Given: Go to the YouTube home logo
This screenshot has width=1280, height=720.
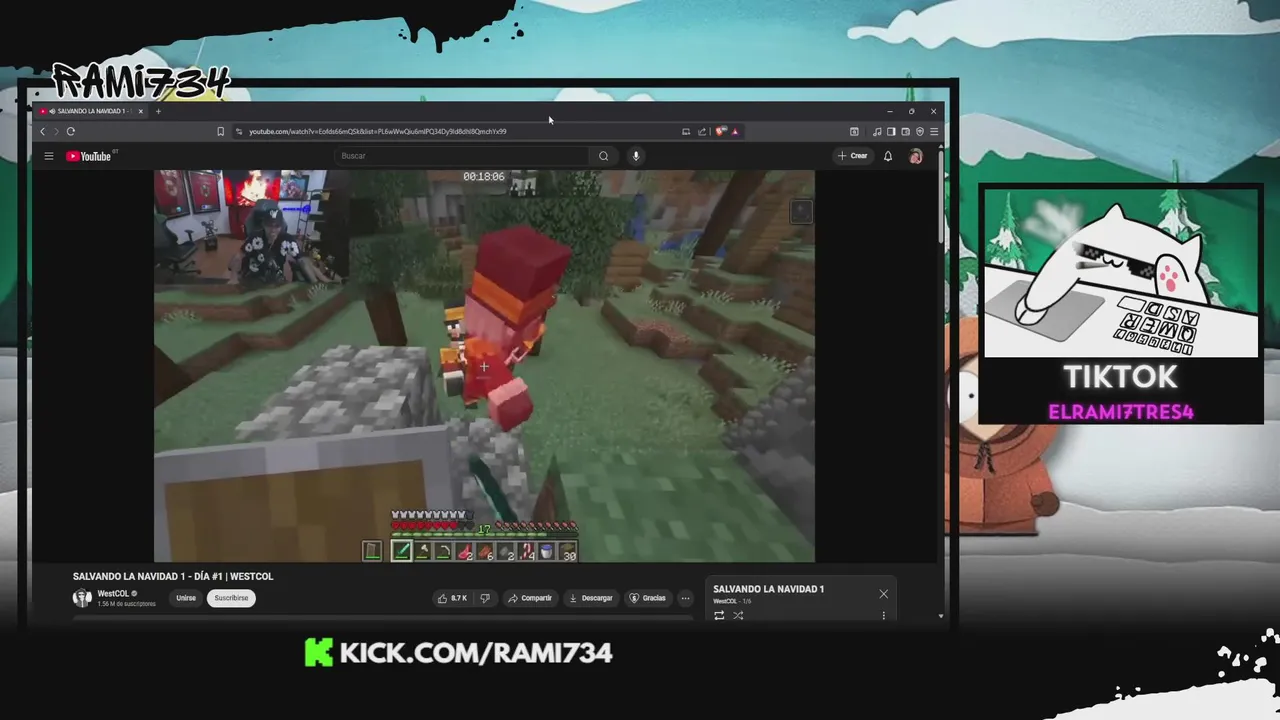Looking at the screenshot, I should 89,156.
